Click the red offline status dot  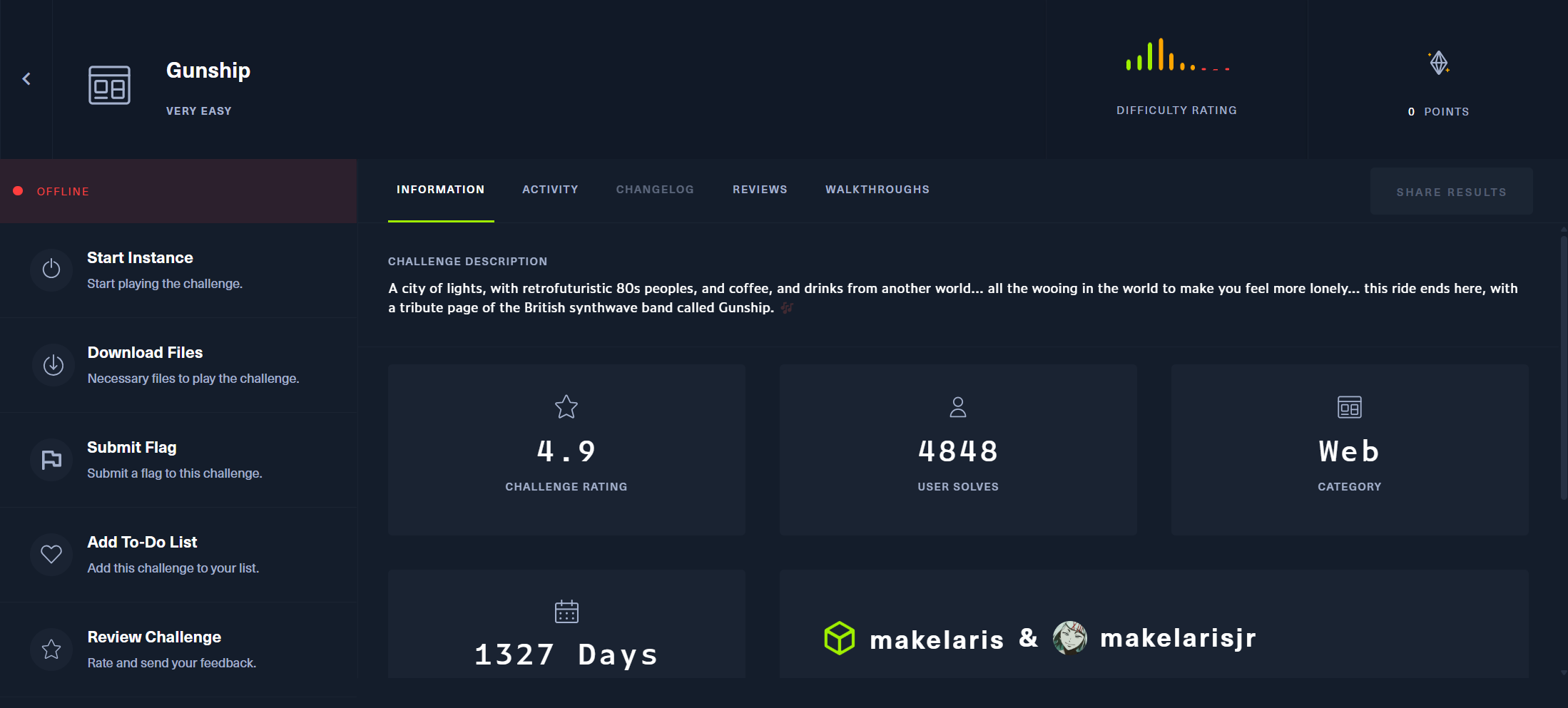click(x=18, y=191)
